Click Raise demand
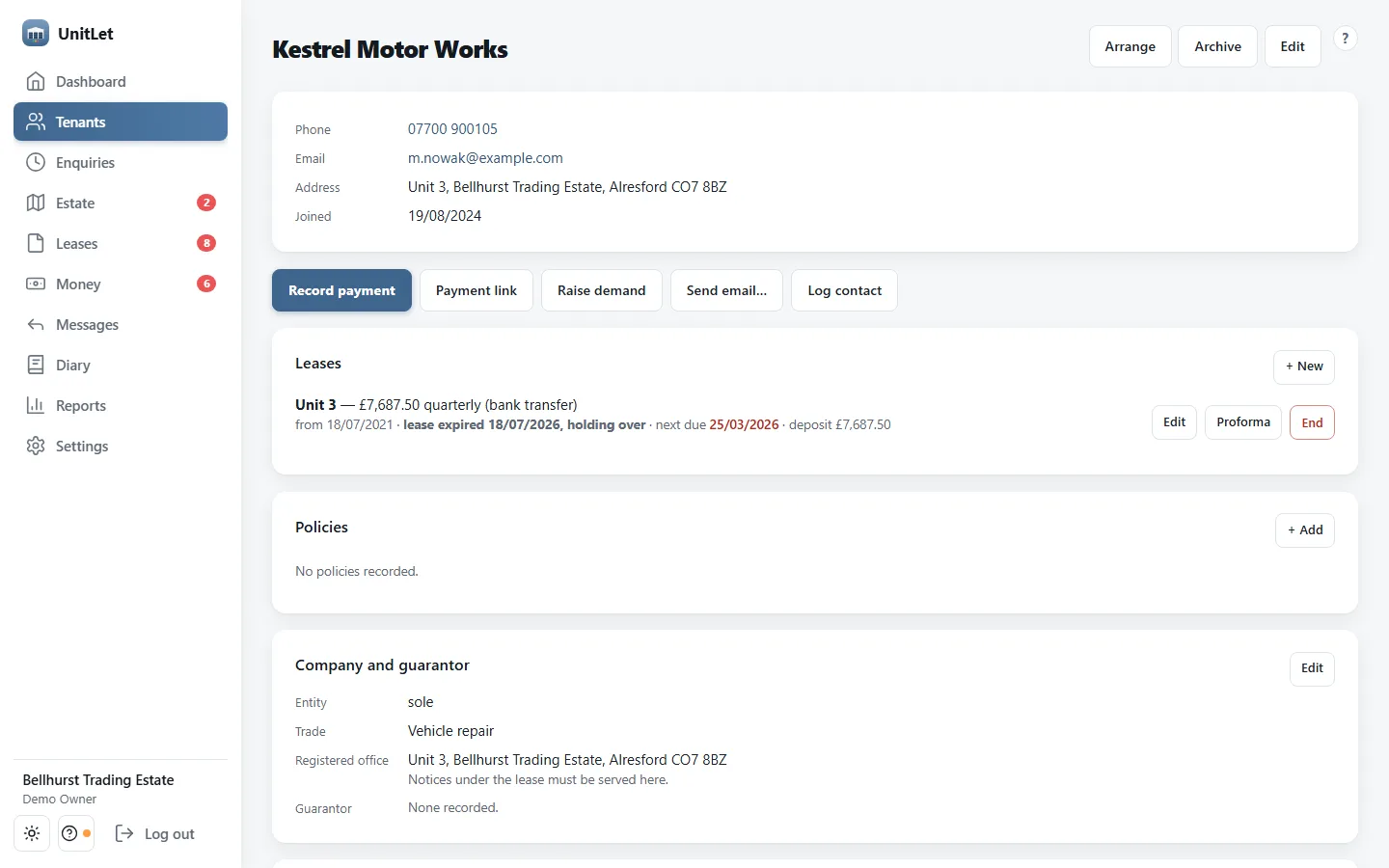This screenshot has width=1389, height=868. [x=602, y=290]
